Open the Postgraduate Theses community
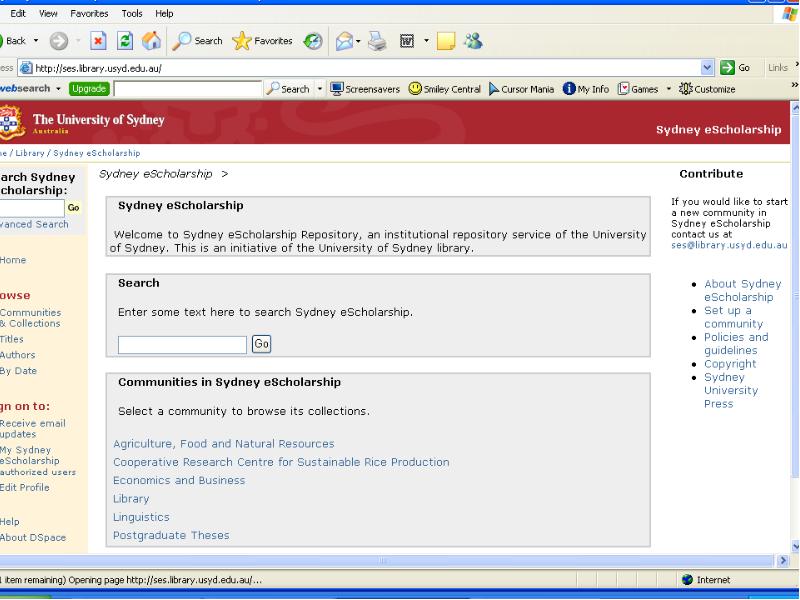 point(171,536)
